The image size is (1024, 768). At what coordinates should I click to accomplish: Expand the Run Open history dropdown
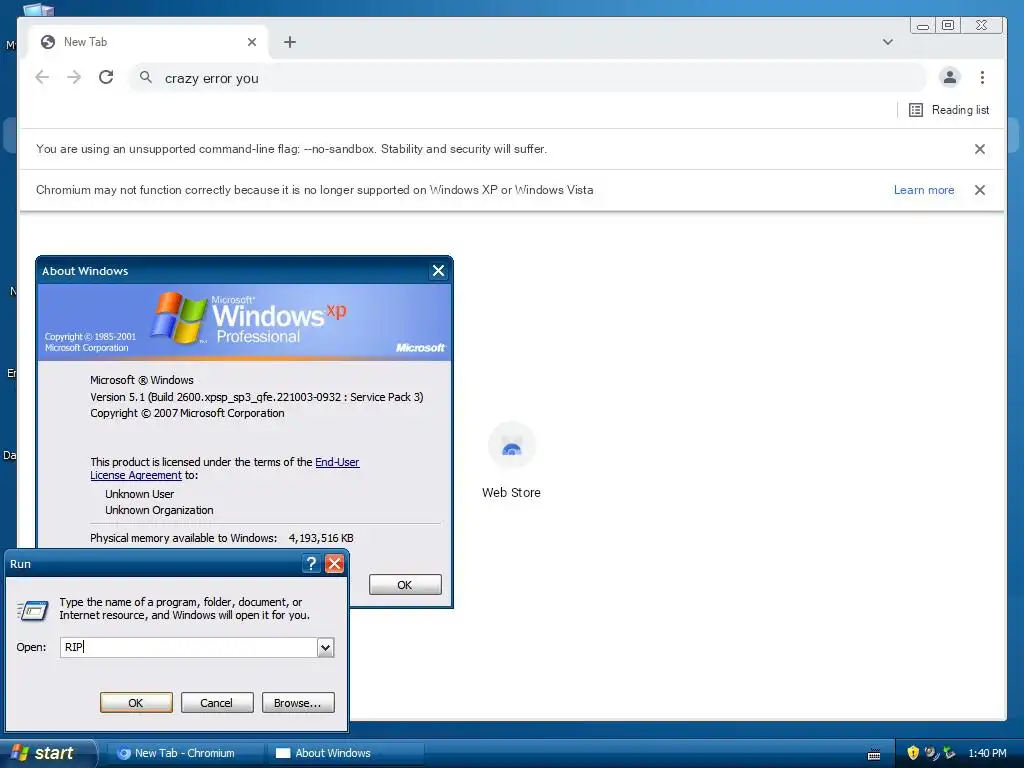(x=325, y=647)
